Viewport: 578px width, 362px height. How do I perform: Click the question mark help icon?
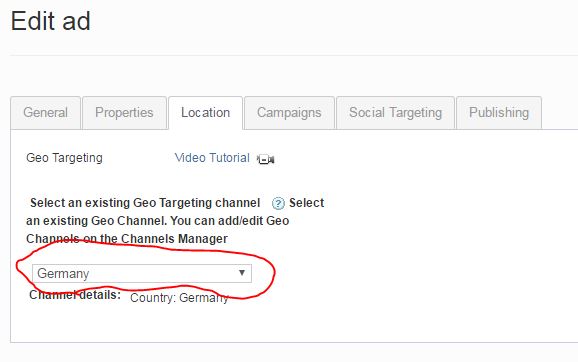click(x=278, y=203)
